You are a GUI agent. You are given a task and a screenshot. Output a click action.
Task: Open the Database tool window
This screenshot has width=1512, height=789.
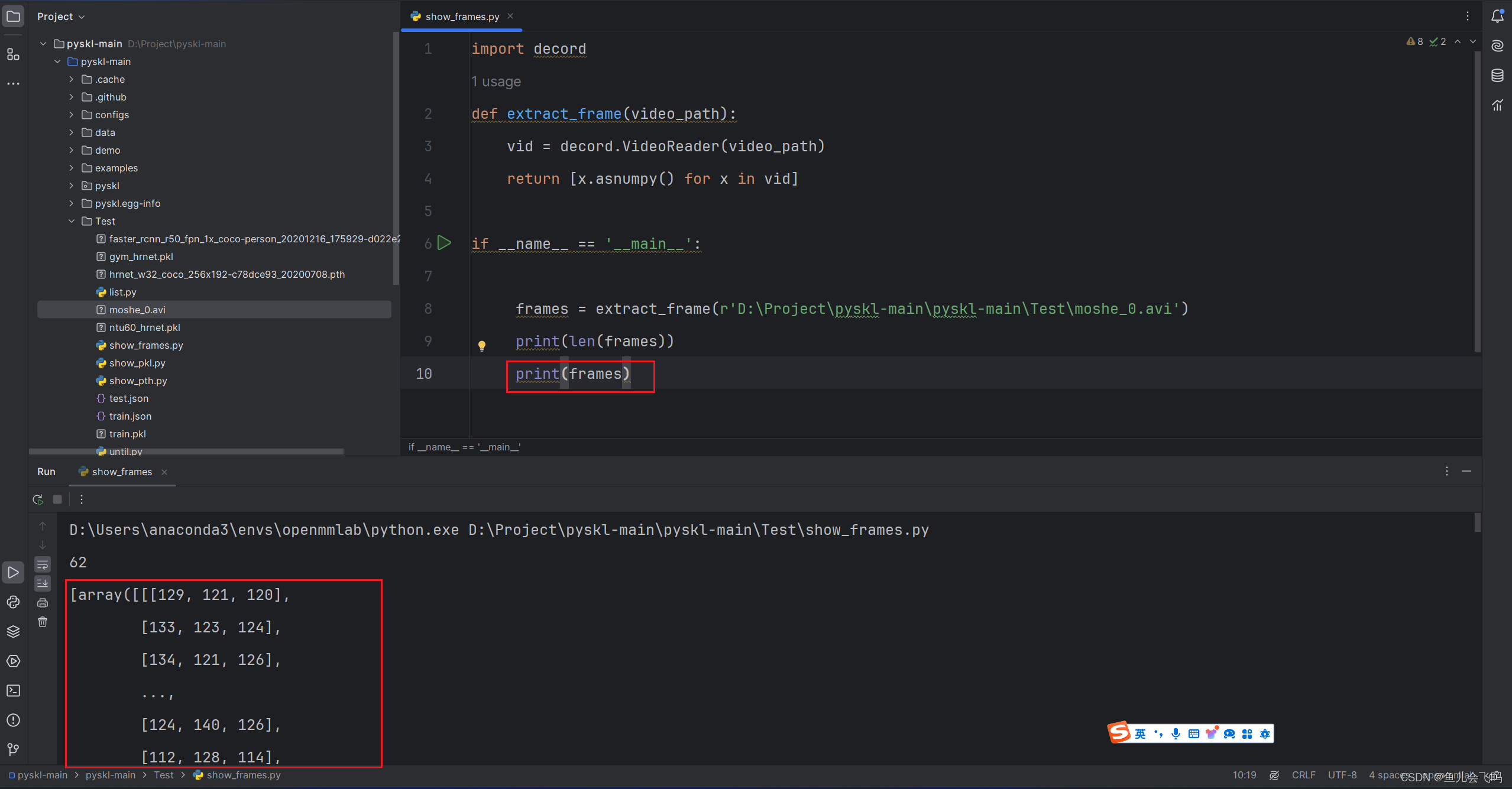(1497, 76)
